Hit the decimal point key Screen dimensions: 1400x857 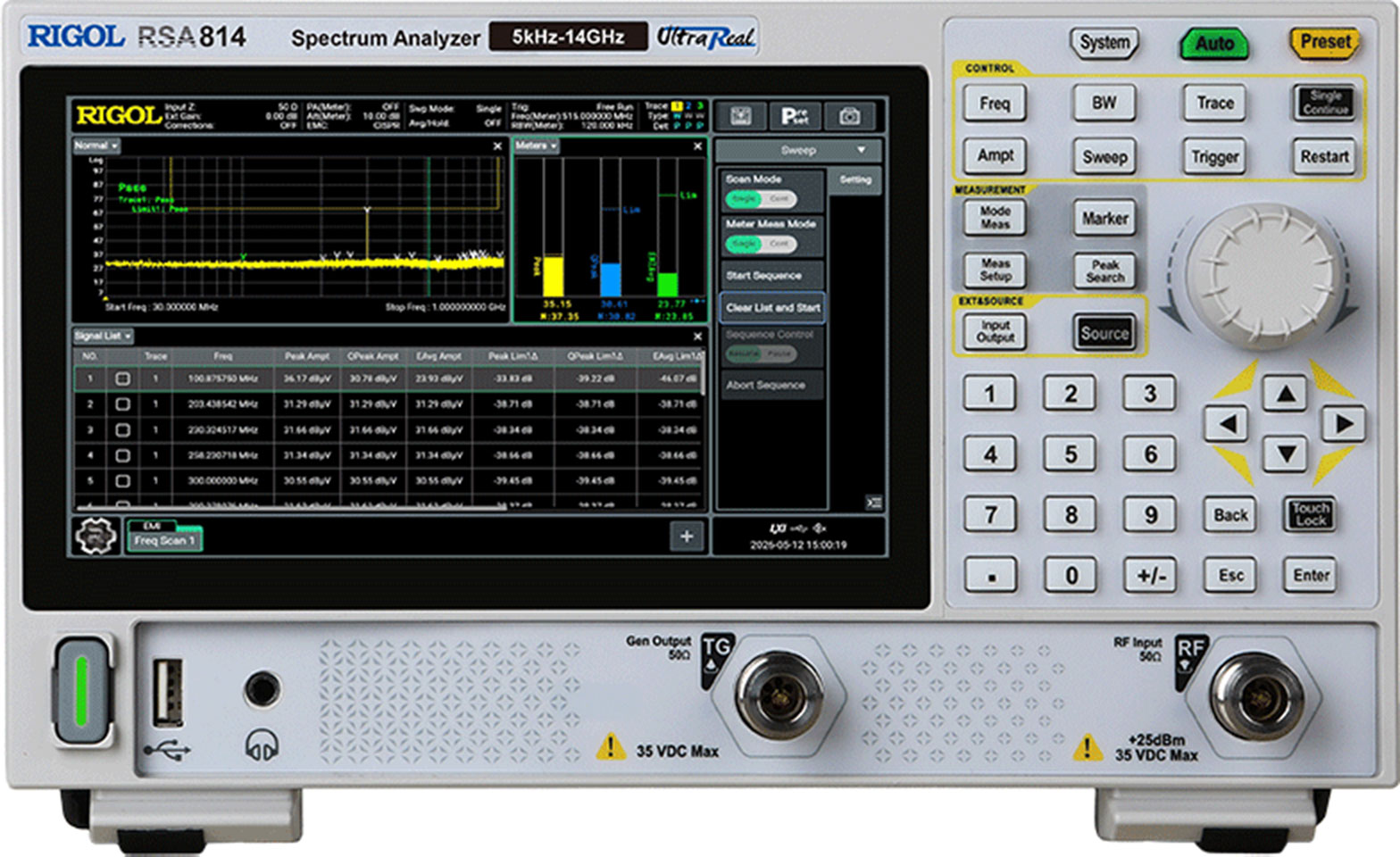coord(990,576)
